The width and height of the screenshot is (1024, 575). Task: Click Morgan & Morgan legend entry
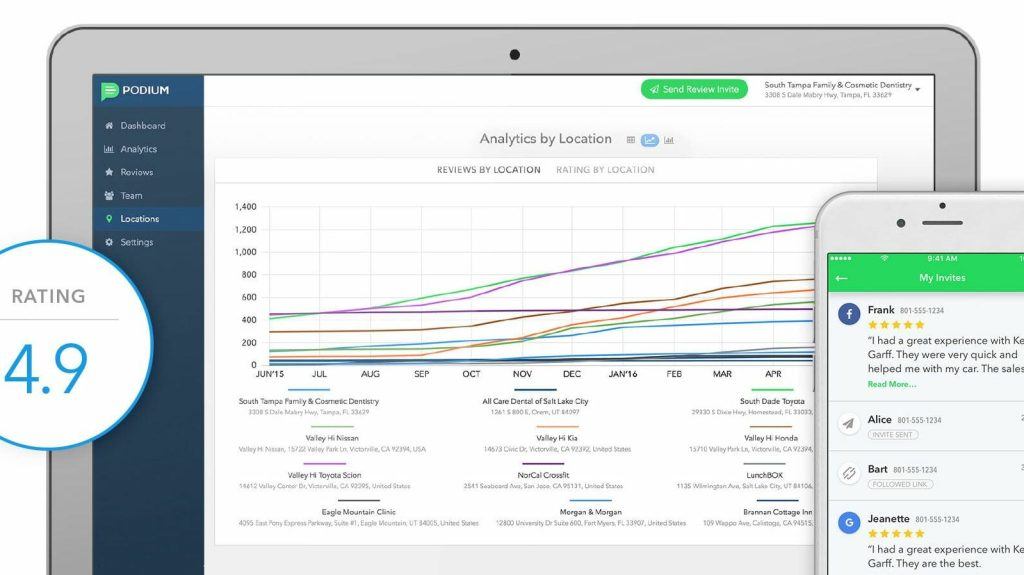(x=590, y=512)
